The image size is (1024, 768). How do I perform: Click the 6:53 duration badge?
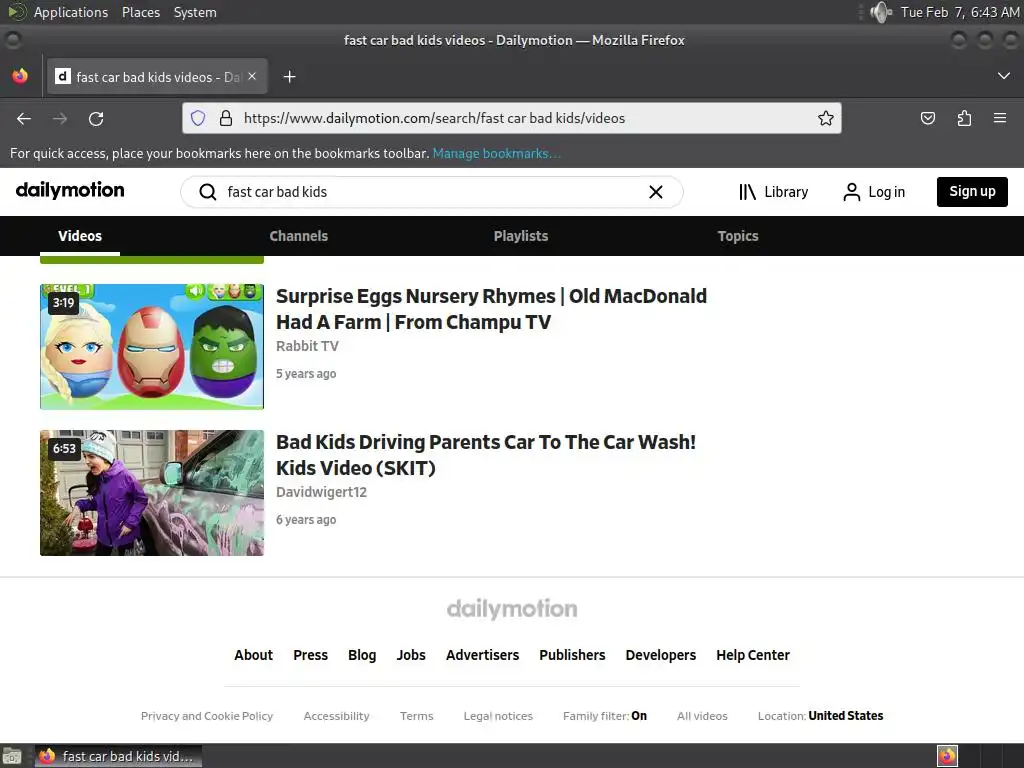tap(64, 449)
